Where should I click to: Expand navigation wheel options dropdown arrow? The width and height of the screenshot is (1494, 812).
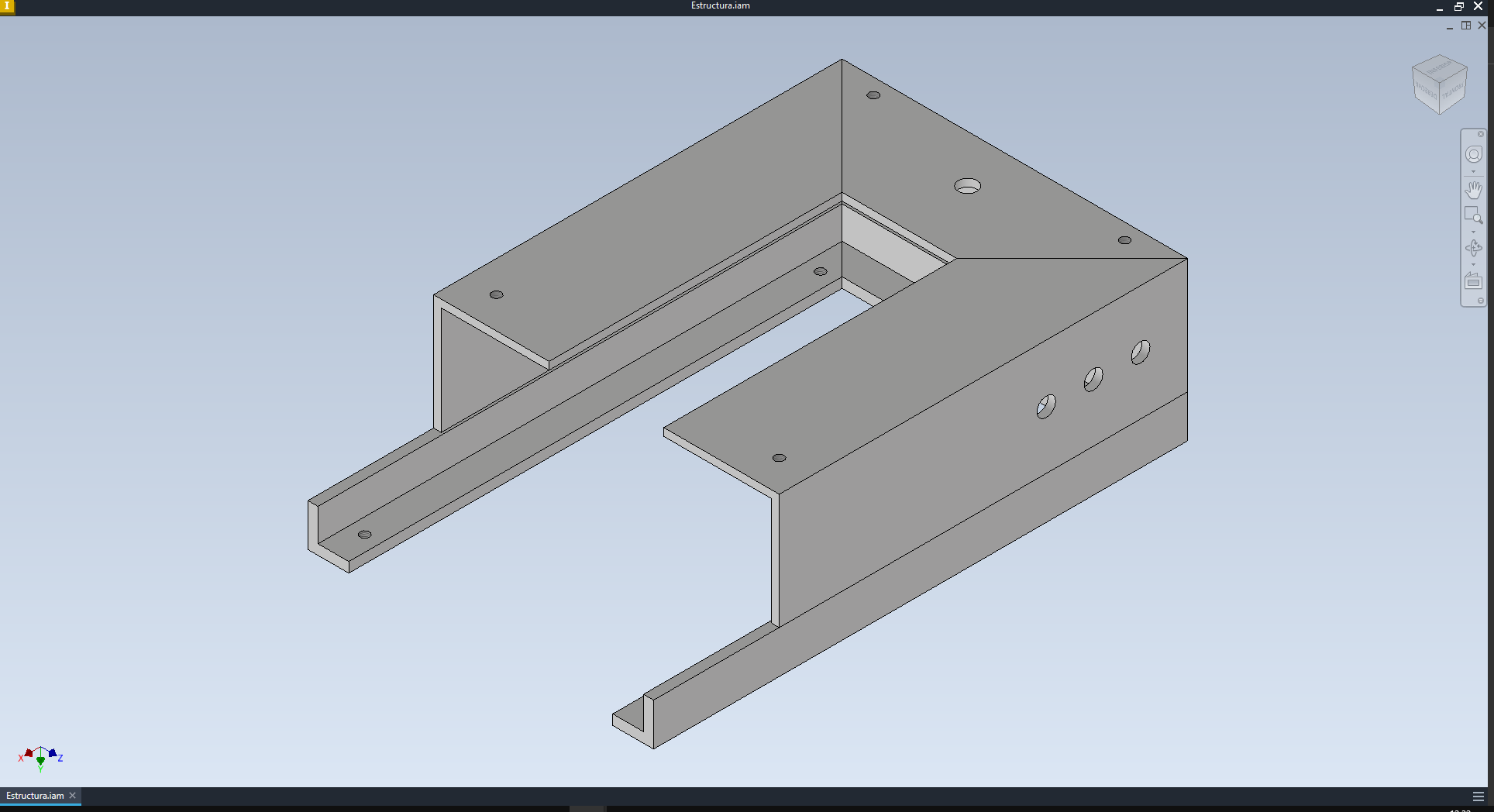click(x=1473, y=172)
